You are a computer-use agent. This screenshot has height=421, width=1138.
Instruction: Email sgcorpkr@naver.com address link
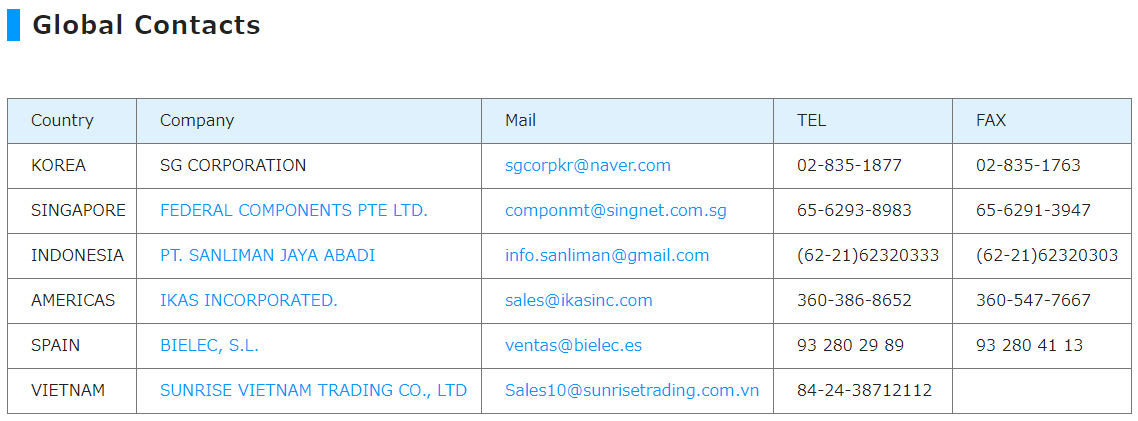pyautogui.click(x=587, y=165)
